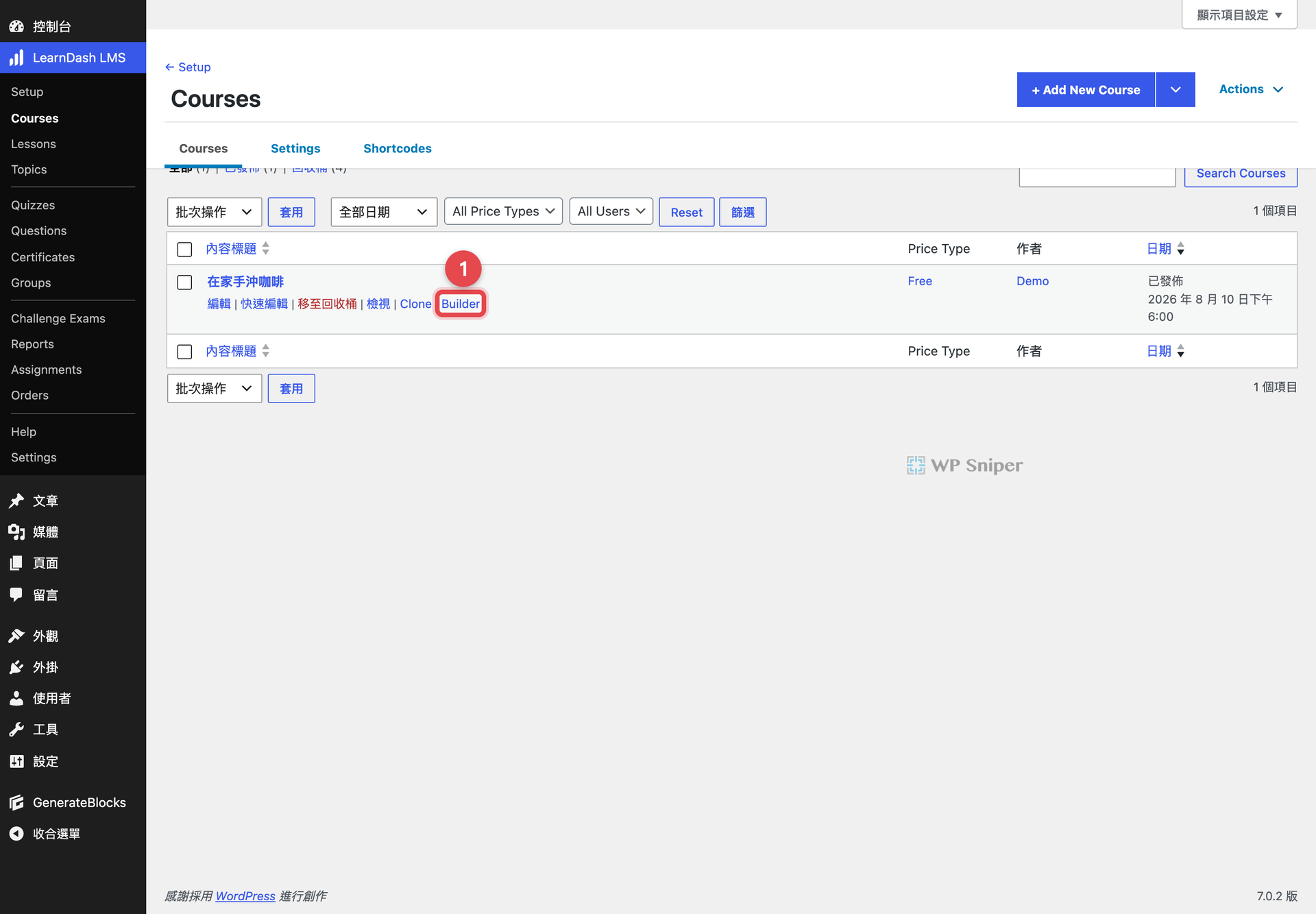The height and width of the screenshot is (914, 1316).
Task: Click the 外觀 paintbrush icon
Action: pos(16,636)
